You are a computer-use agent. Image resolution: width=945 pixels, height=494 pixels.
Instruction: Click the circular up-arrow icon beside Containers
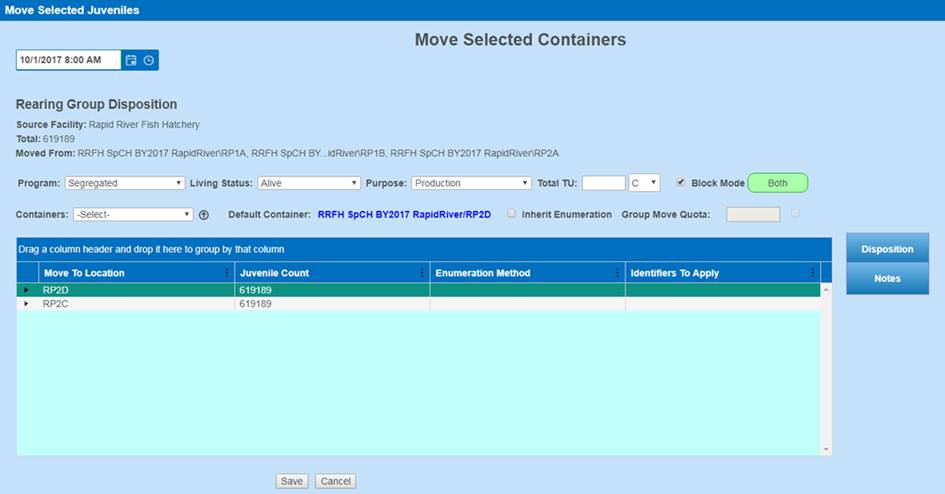(x=204, y=215)
